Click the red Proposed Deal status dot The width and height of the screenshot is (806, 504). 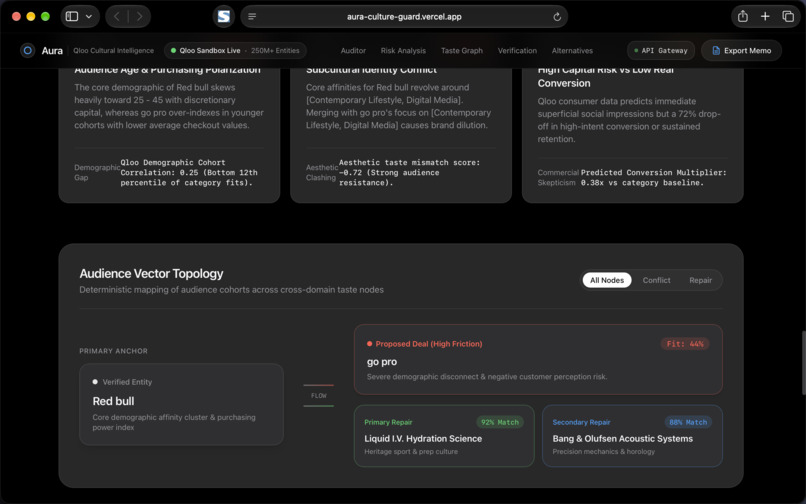point(369,344)
